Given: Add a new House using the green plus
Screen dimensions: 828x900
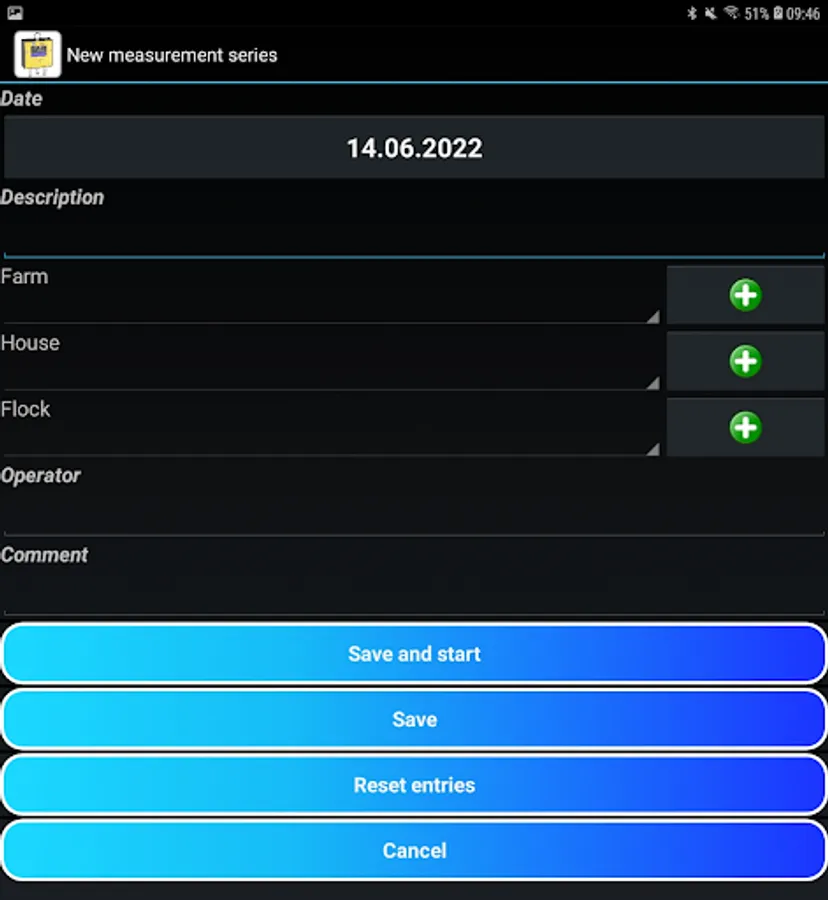Looking at the screenshot, I should [745, 361].
